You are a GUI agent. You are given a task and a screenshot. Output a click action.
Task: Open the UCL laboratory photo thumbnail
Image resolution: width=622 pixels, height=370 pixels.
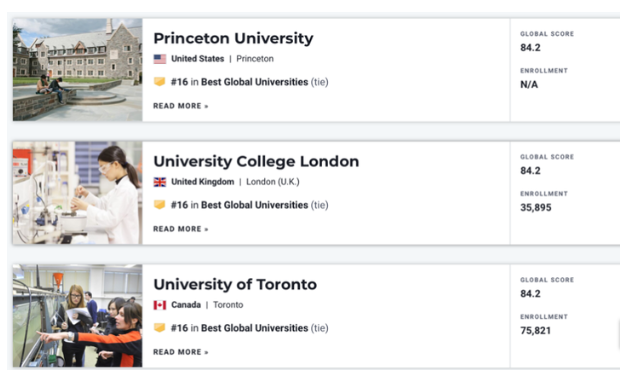click(77, 193)
